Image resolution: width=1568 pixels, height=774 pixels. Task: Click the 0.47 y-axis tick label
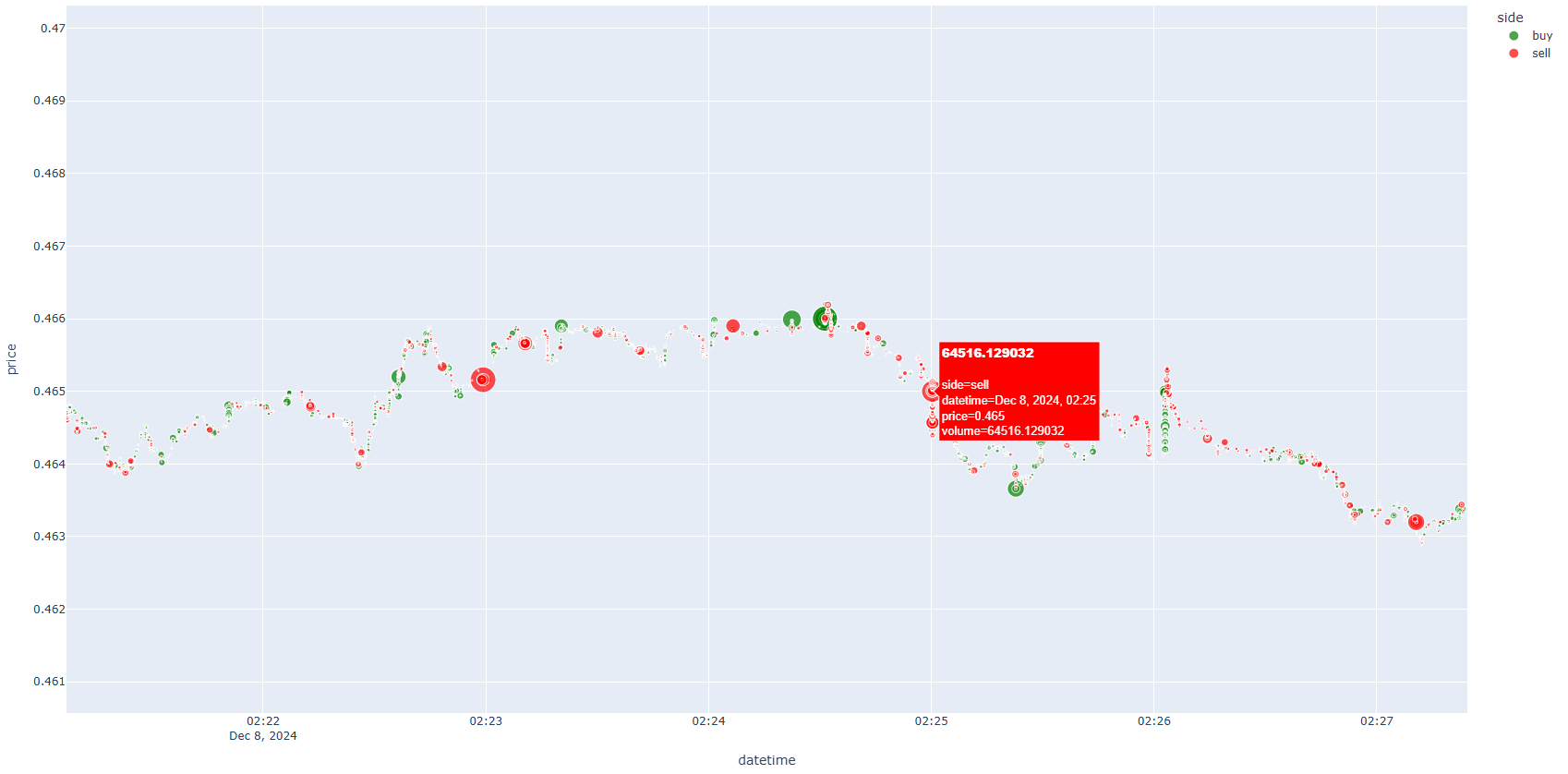point(53,29)
